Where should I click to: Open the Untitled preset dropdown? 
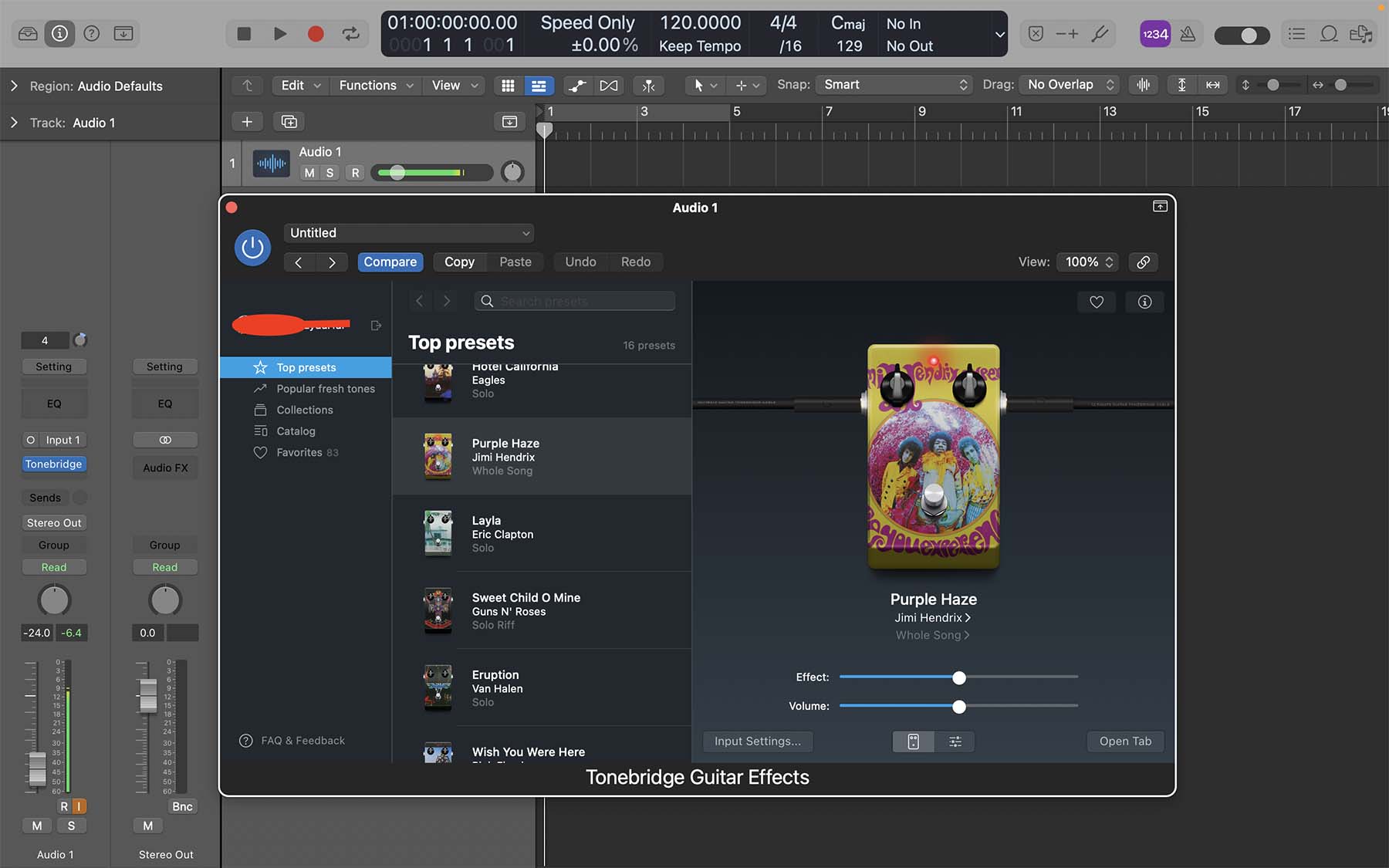pos(409,233)
